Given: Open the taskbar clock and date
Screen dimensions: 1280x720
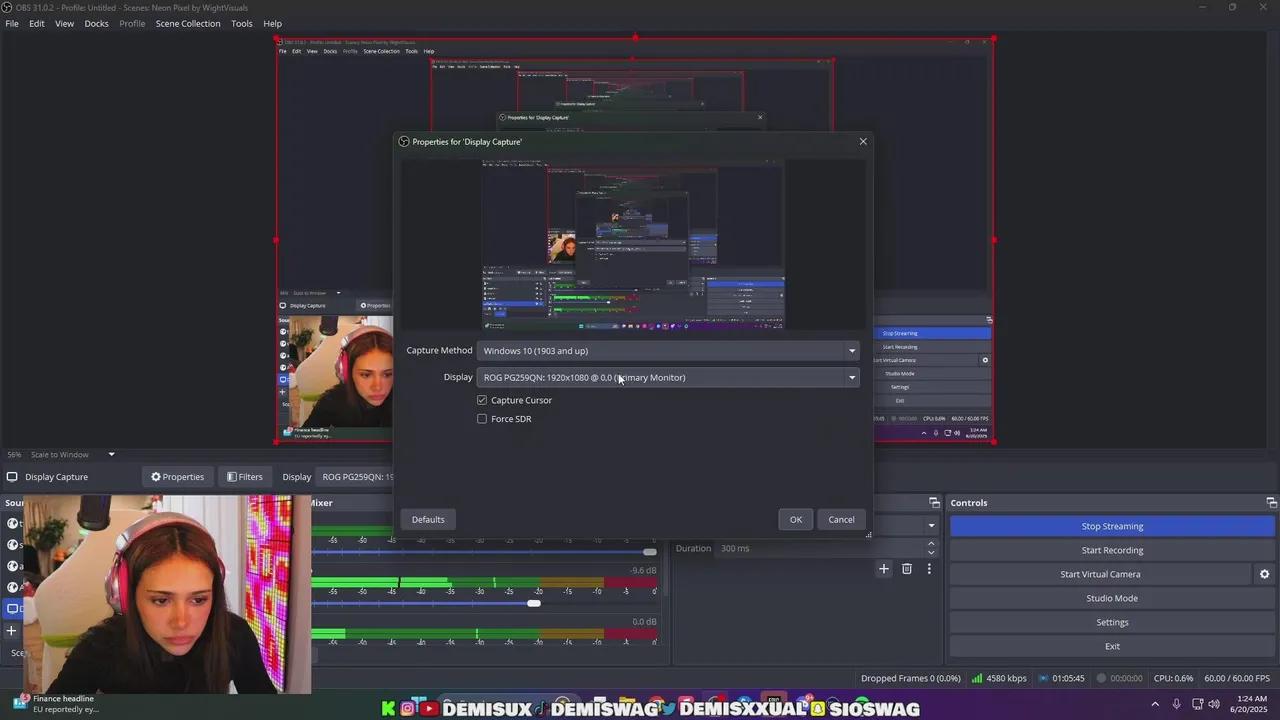Looking at the screenshot, I should 1251,704.
